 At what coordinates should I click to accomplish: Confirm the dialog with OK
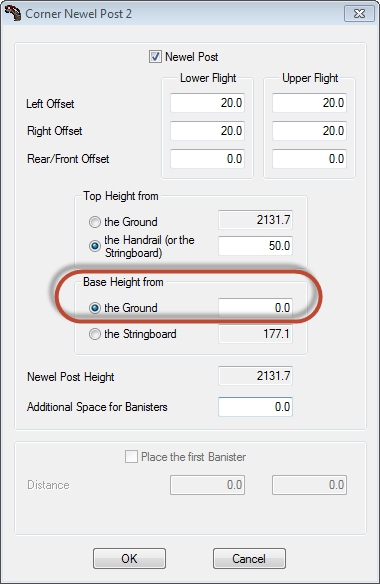click(129, 558)
